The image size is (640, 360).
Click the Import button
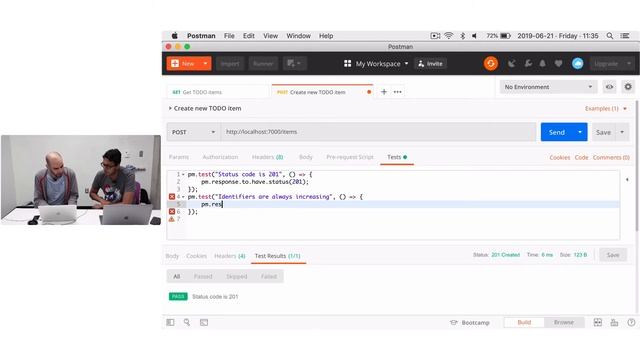(x=230, y=64)
